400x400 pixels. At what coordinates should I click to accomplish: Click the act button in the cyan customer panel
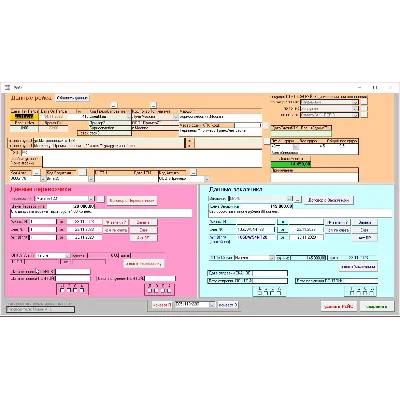pyautogui.click(x=365, y=238)
